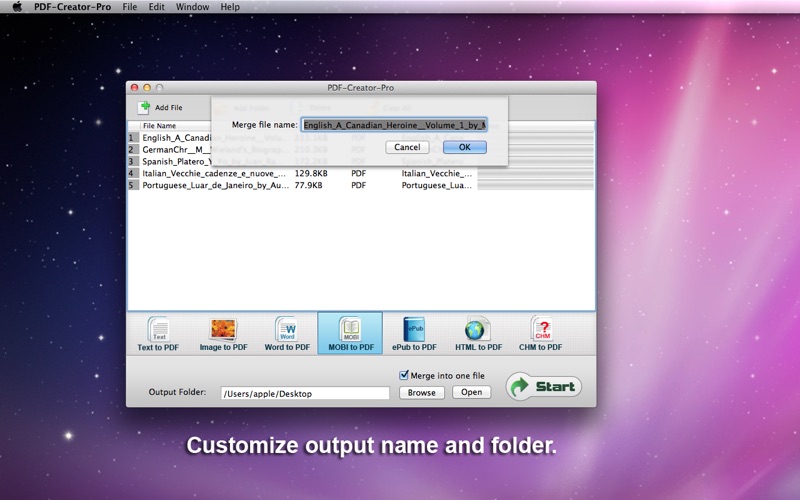Toggle Merge into one file checkbox
The image size is (800, 500).
click(404, 375)
